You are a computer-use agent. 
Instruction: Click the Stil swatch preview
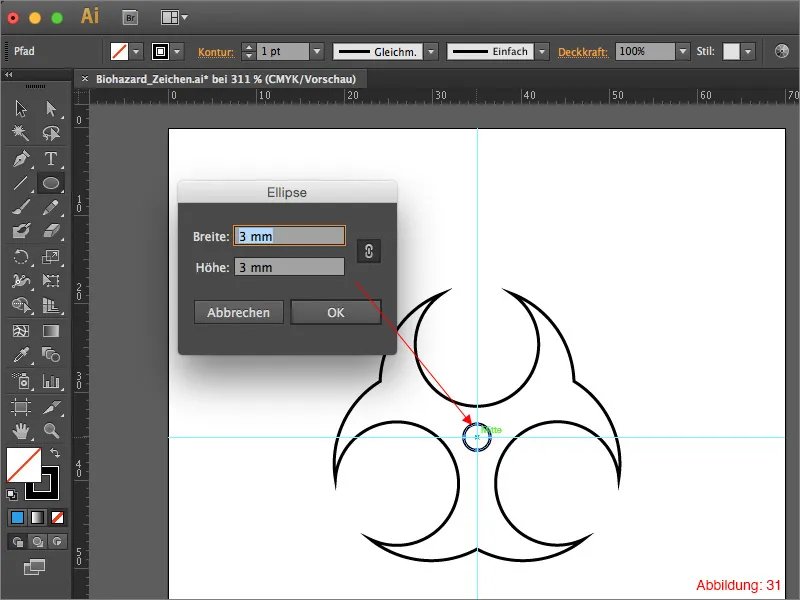click(731, 52)
